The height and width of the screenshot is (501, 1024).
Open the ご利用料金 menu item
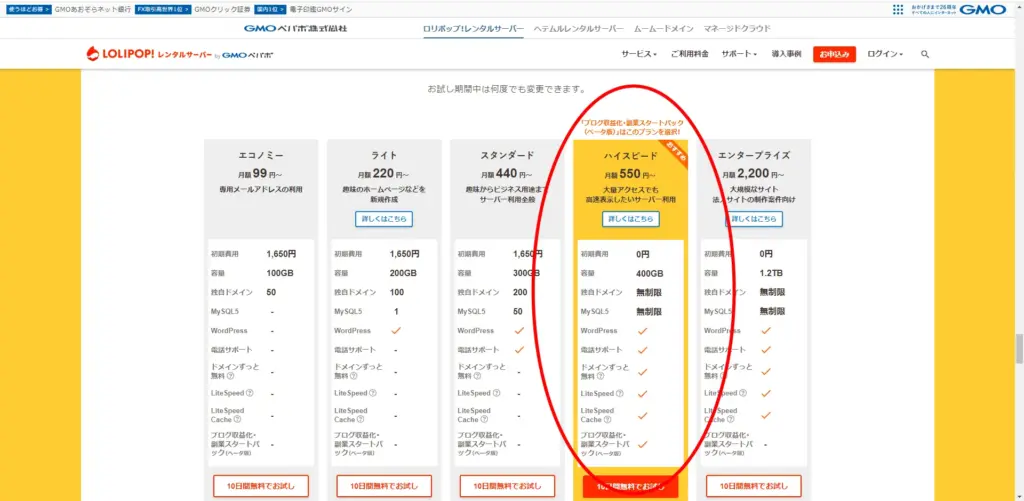click(x=690, y=55)
